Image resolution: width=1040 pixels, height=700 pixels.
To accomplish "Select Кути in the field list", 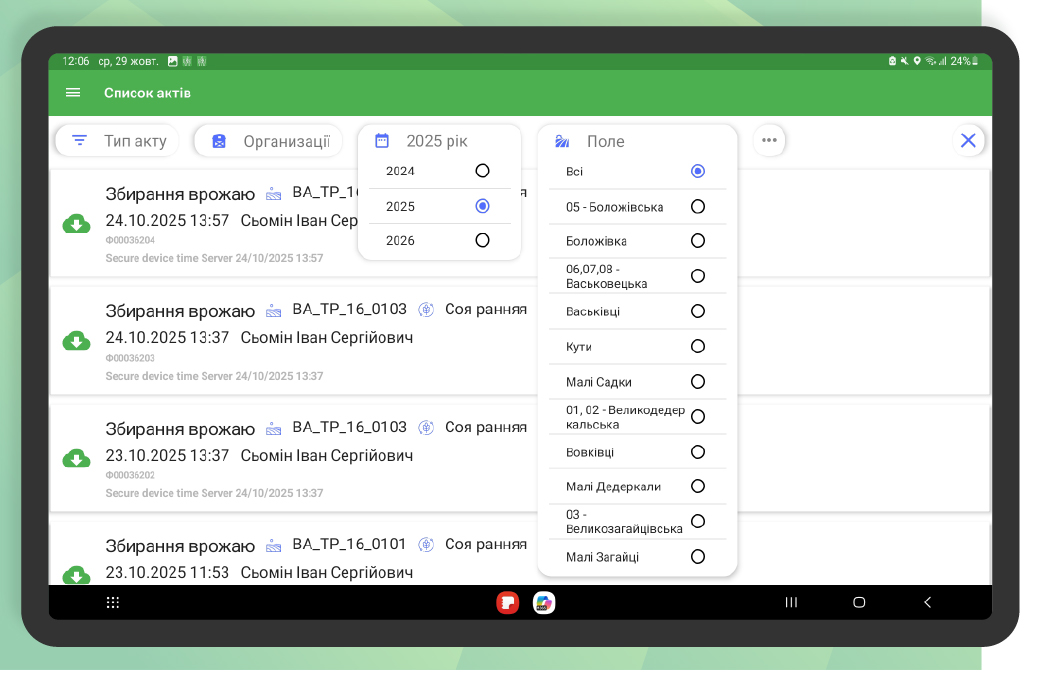I will click(698, 346).
